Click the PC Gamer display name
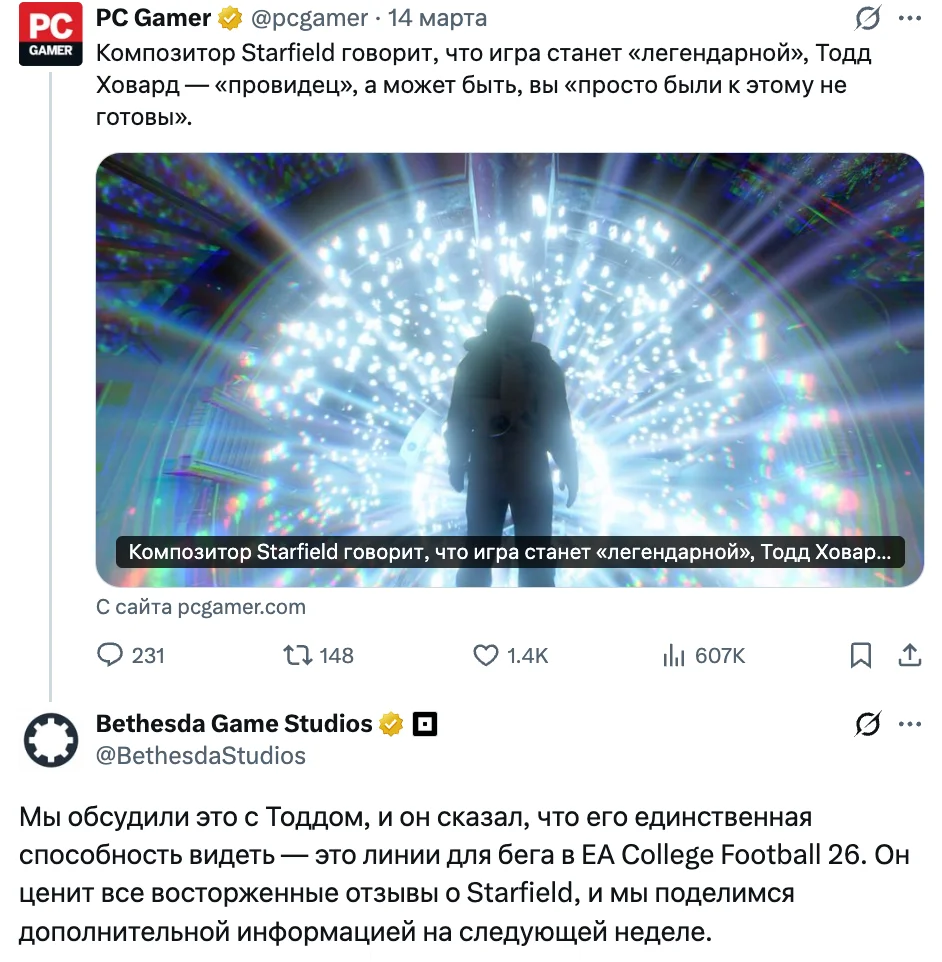Image resolution: width=942 pixels, height=962 pixels. click(154, 18)
